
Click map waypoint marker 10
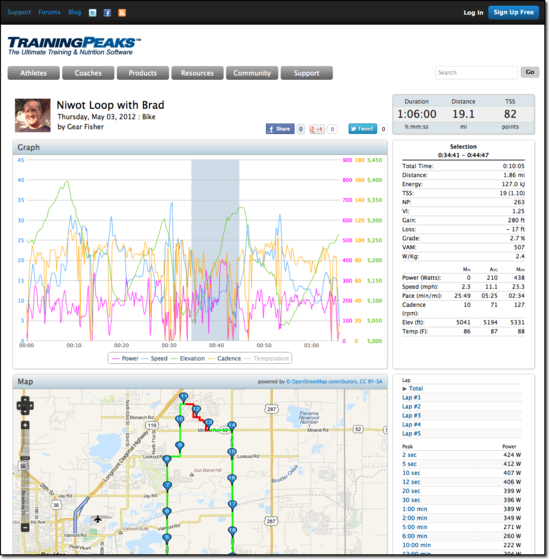pyautogui.click(x=180, y=420)
